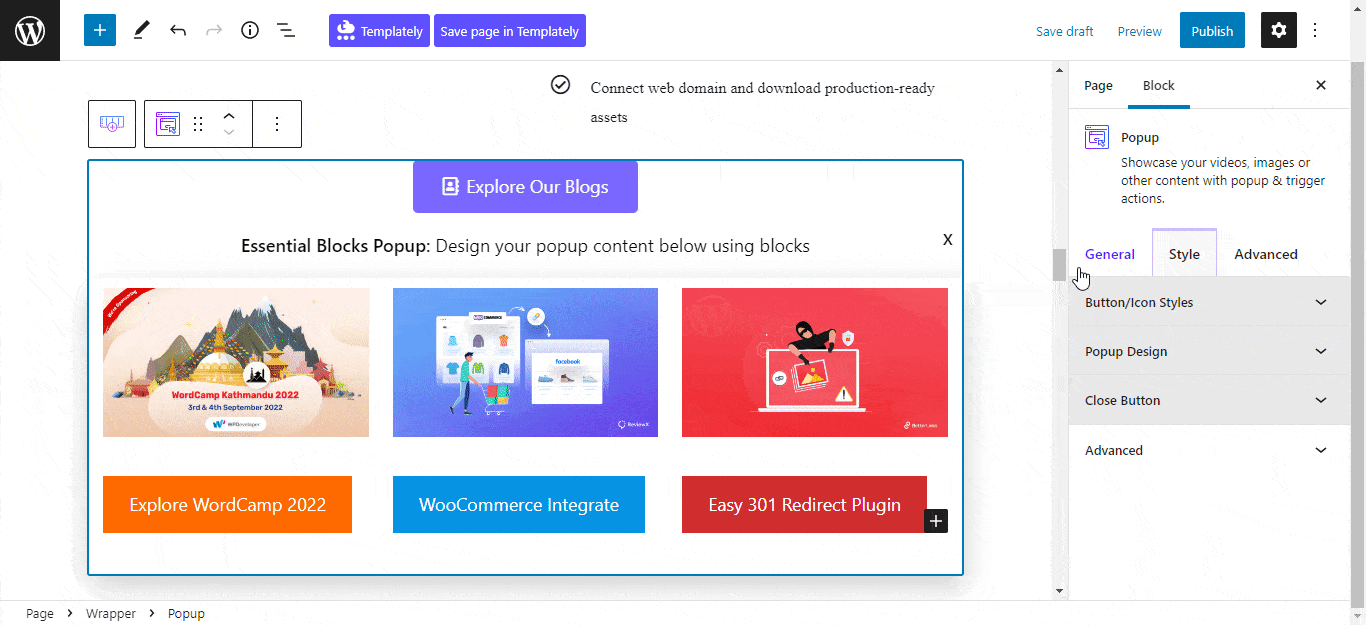Click the block drag handle icon
Viewport: 1366px width, 625px height.
tap(198, 124)
